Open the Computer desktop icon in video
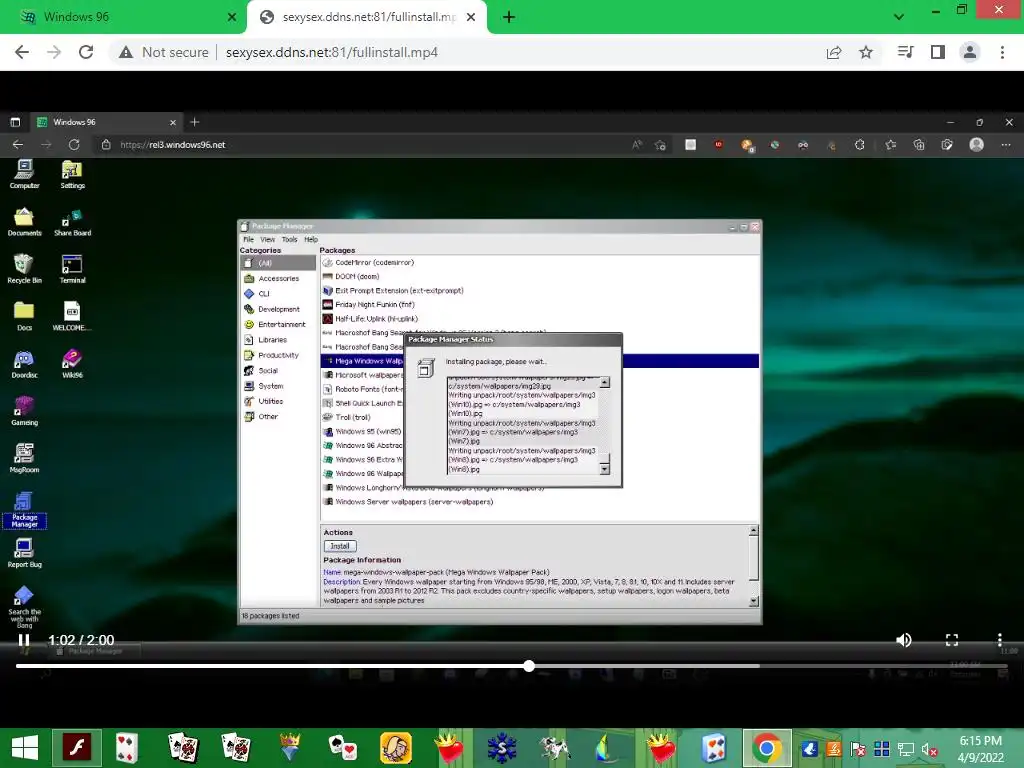1024x768 pixels. (24, 174)
